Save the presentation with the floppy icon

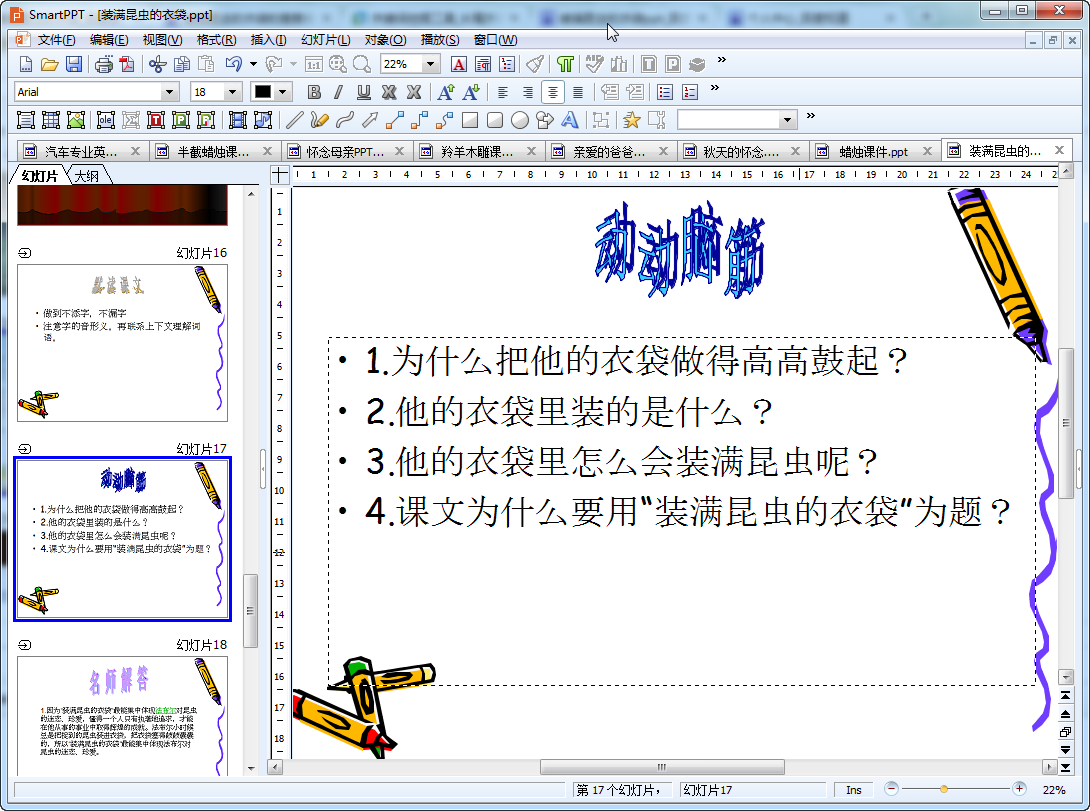click(x=74, y=65)
